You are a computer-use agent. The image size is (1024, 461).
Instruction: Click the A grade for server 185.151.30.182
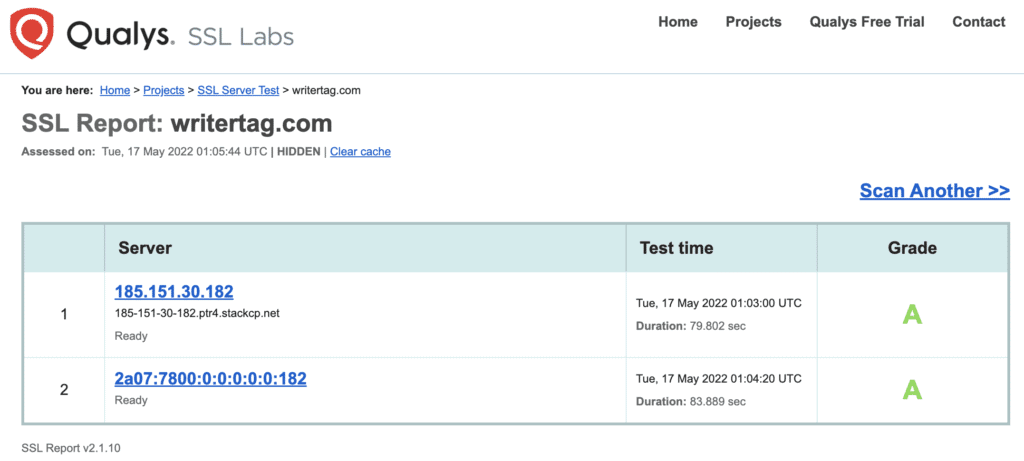point(912,315)
